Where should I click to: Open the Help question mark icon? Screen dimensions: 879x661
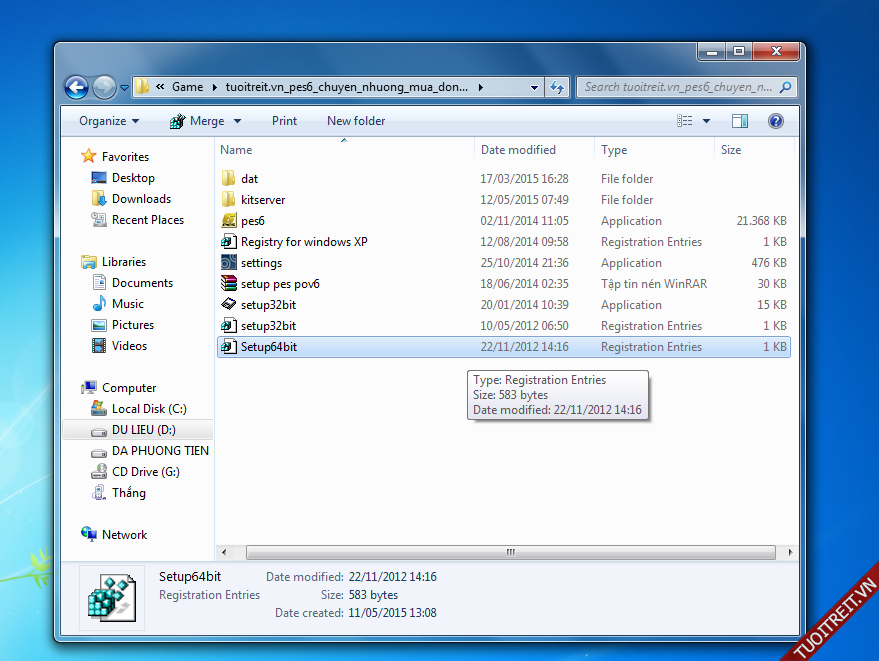(x=775, y=121)
